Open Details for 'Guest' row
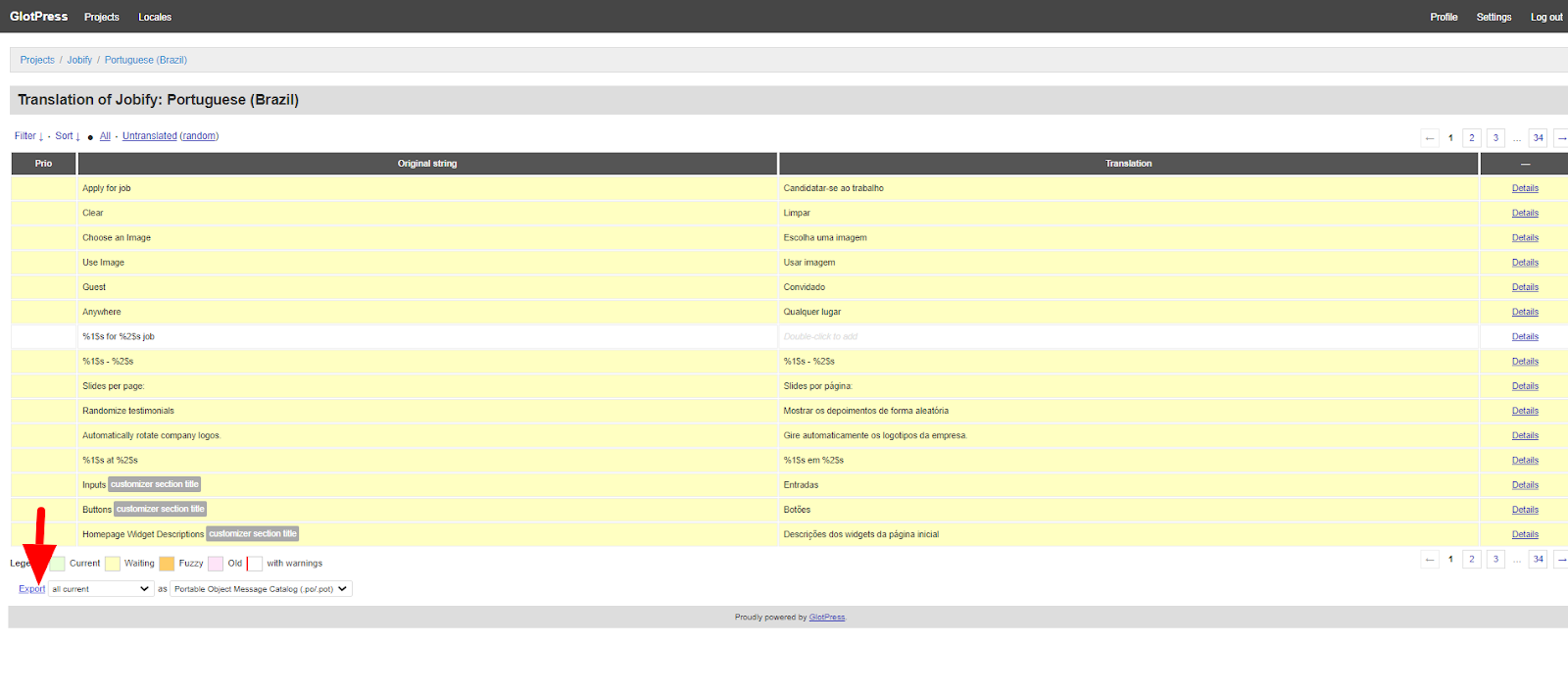 1525,287
